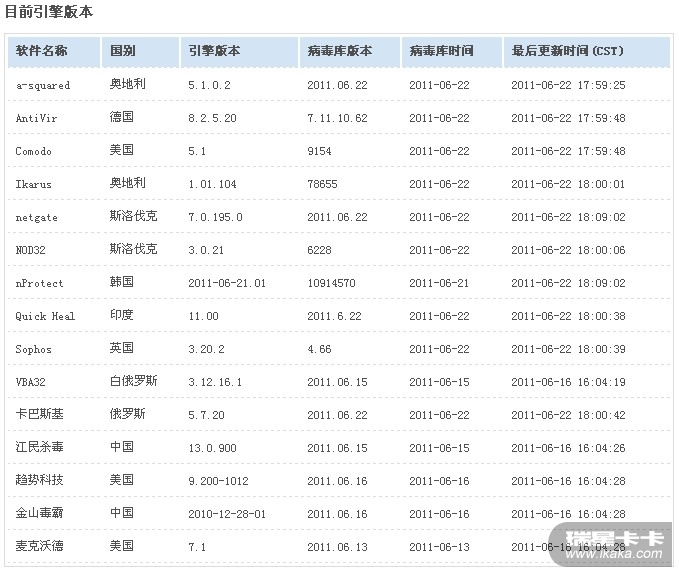Select the a-squared software name

coord(43,85)
